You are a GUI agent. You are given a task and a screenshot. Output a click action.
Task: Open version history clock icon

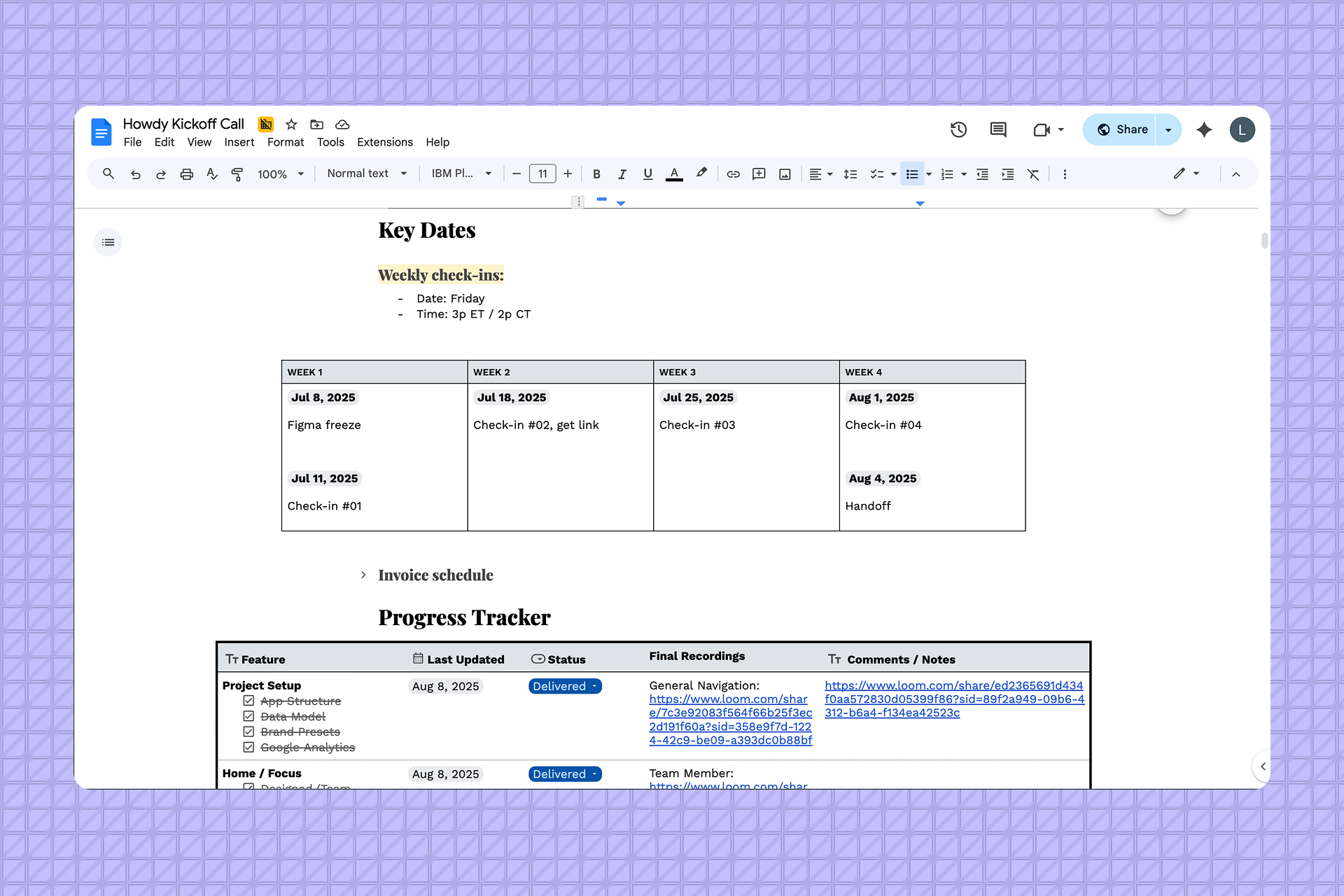(x=958, y=129)
